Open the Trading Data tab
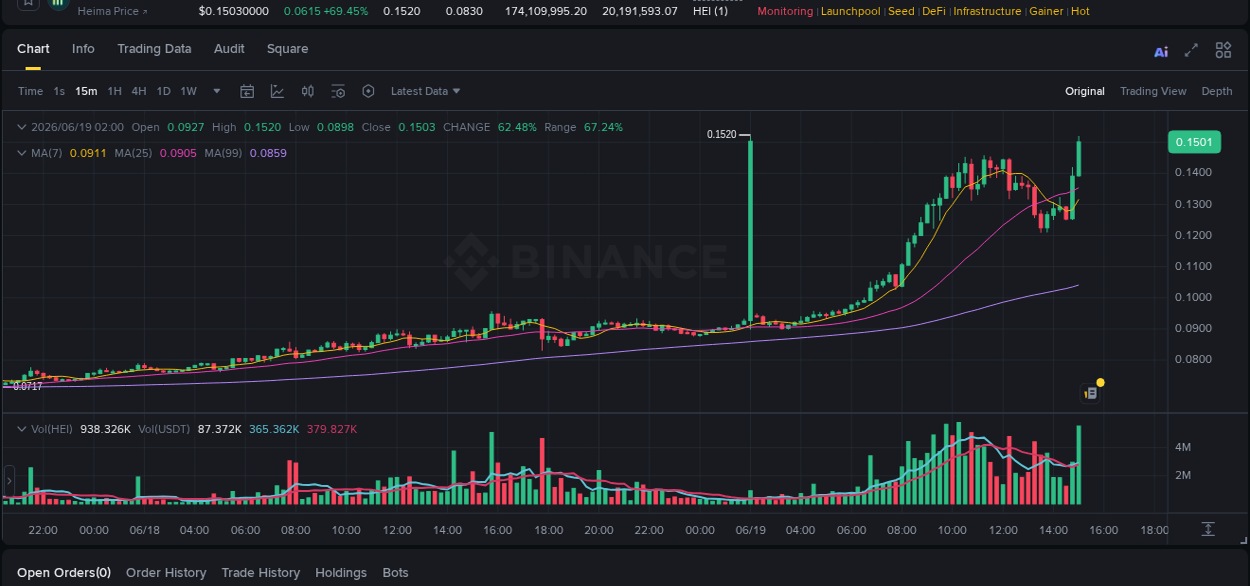 point(154,49)
